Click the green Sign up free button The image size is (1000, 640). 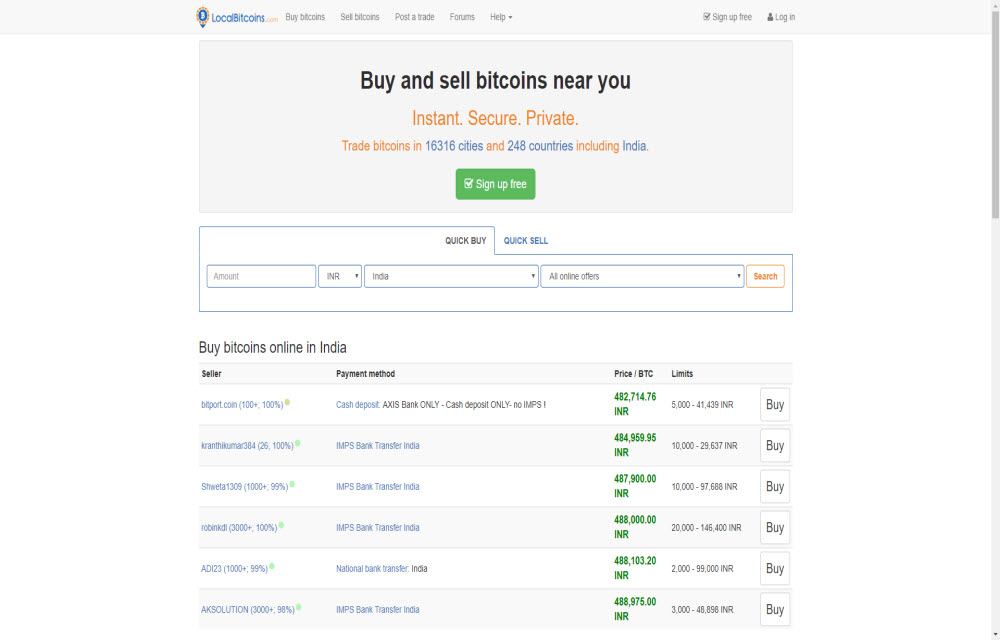496,184
